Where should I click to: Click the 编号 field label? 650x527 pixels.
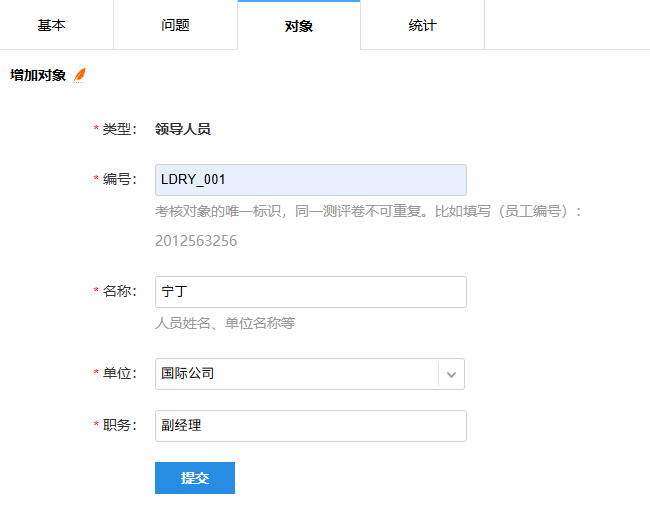pos(119,180)
